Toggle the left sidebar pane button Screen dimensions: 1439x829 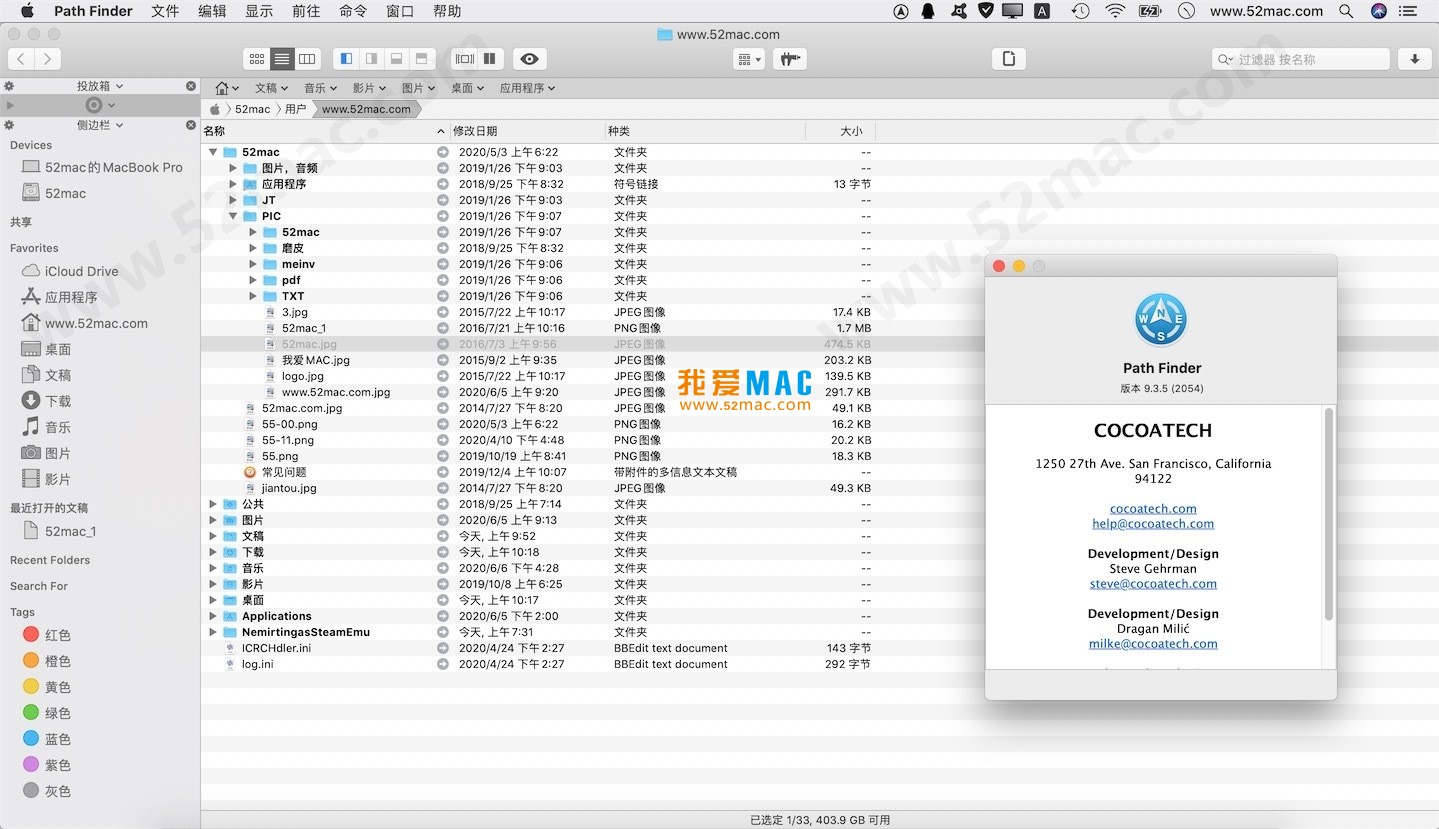point(346,59)
